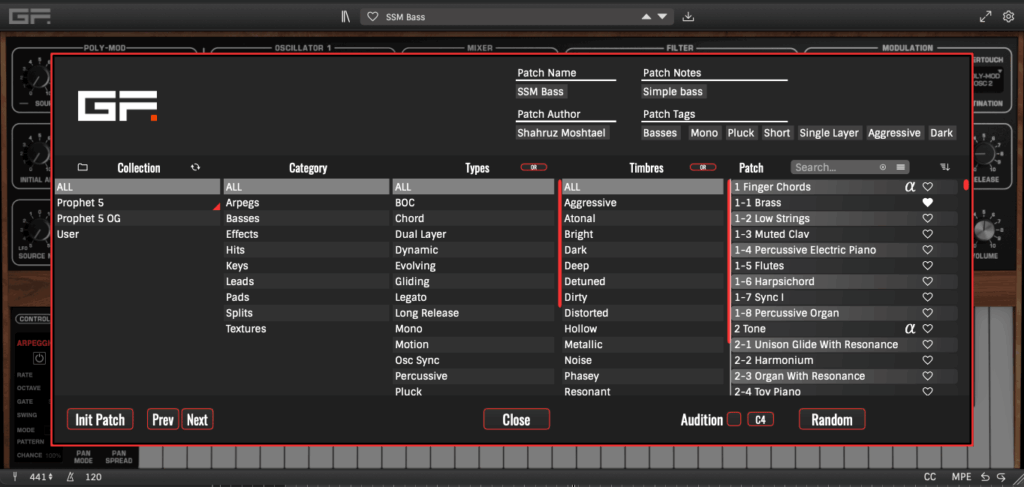The width and height of the screenshot is (1024, 487).
Task: Change the patch sort order
Action: [x=946, y=168]
